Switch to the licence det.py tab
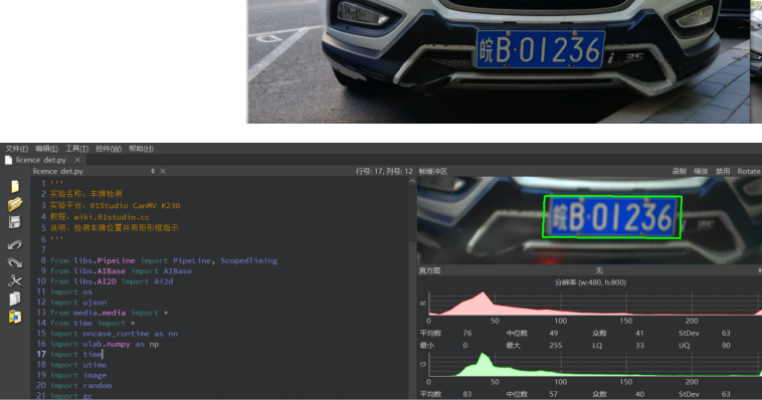This screenshot has width=762, height=400. [x=41, y=160]
